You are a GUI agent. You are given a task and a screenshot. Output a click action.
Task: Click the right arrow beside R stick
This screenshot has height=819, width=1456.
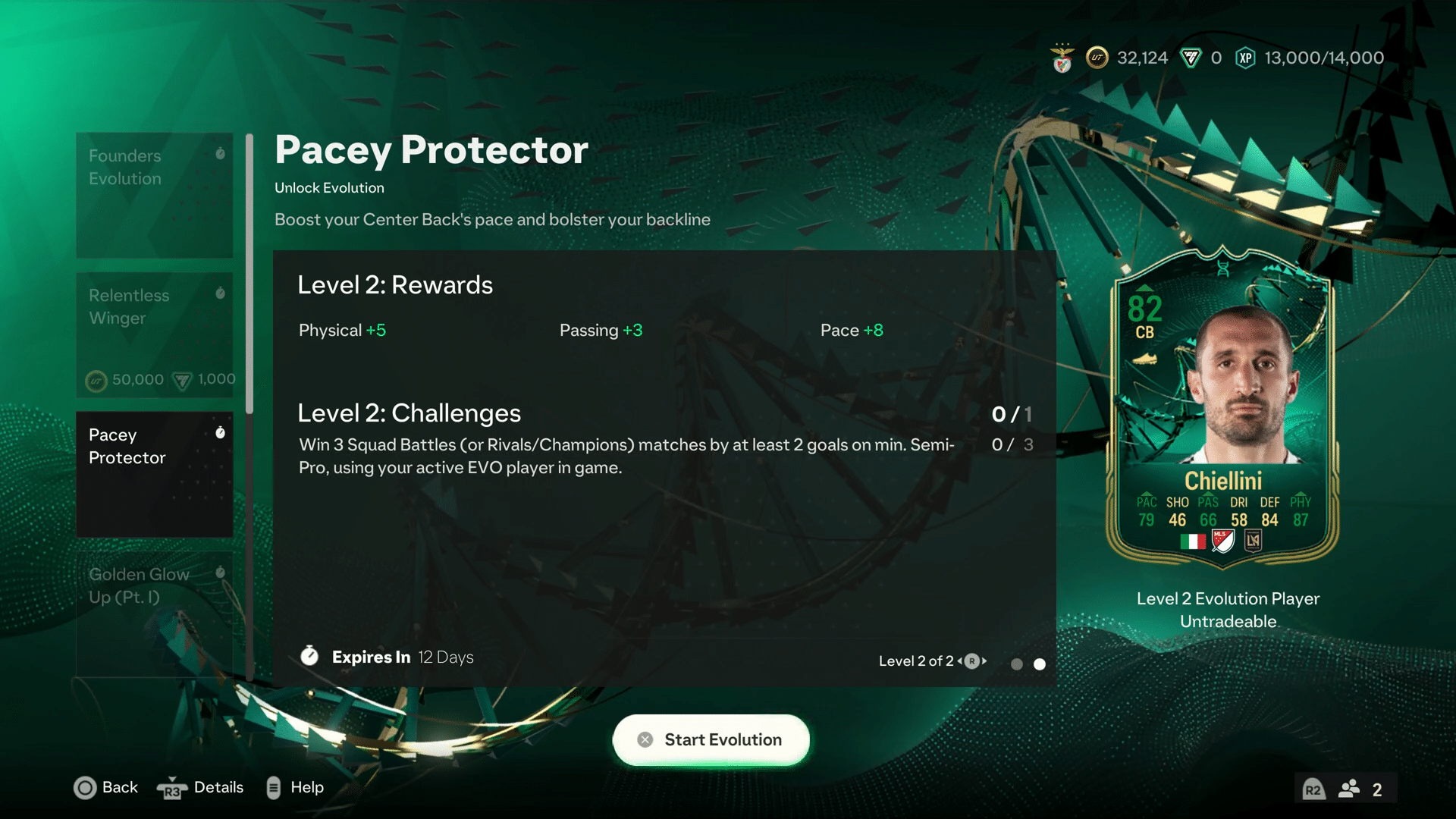click(984, 661)
